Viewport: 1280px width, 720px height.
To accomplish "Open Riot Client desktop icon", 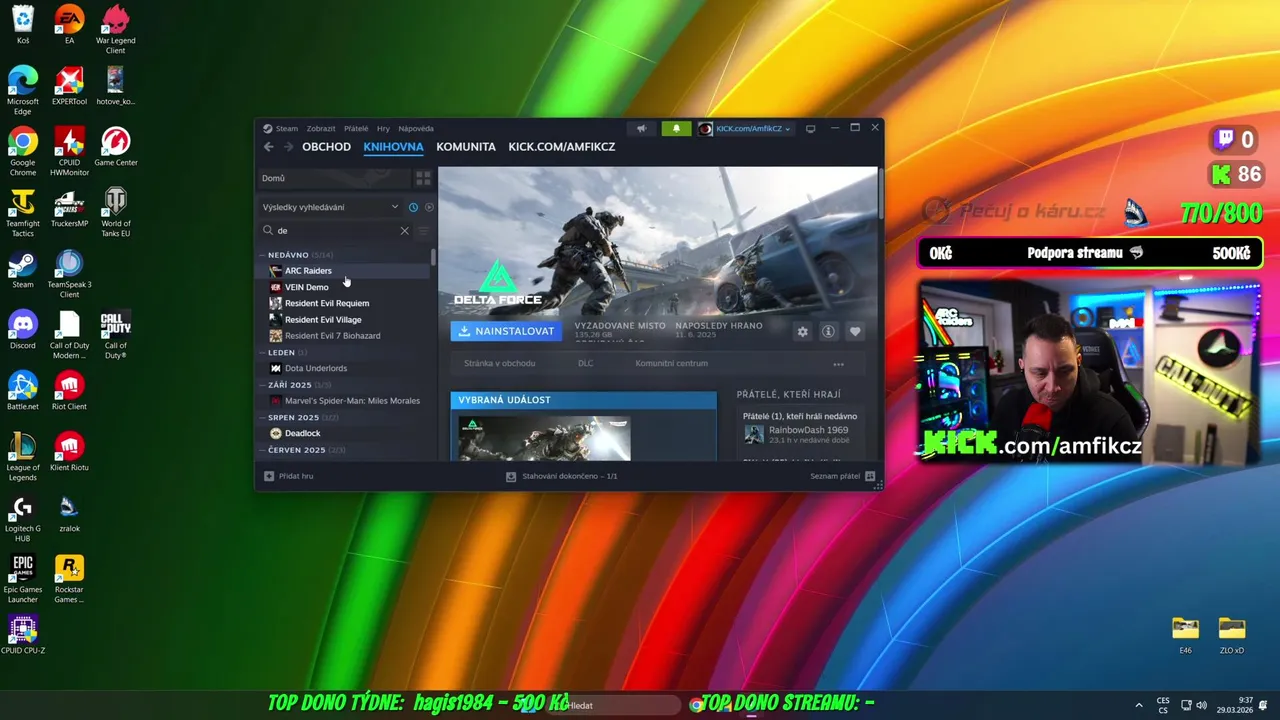I will [69, 391].
